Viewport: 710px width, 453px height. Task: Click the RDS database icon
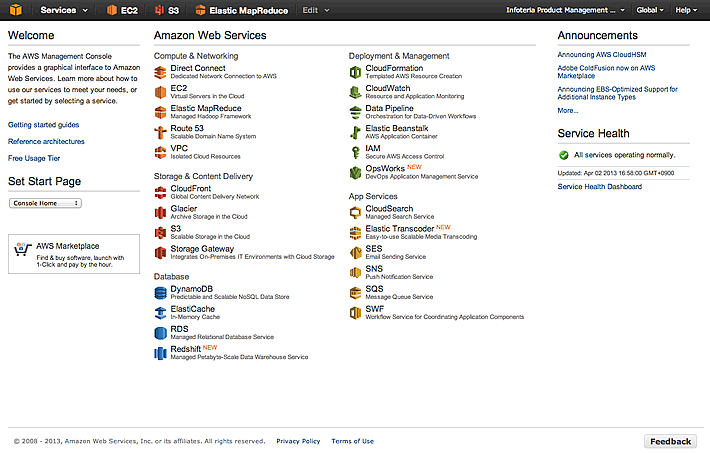(x=160, y=333)
